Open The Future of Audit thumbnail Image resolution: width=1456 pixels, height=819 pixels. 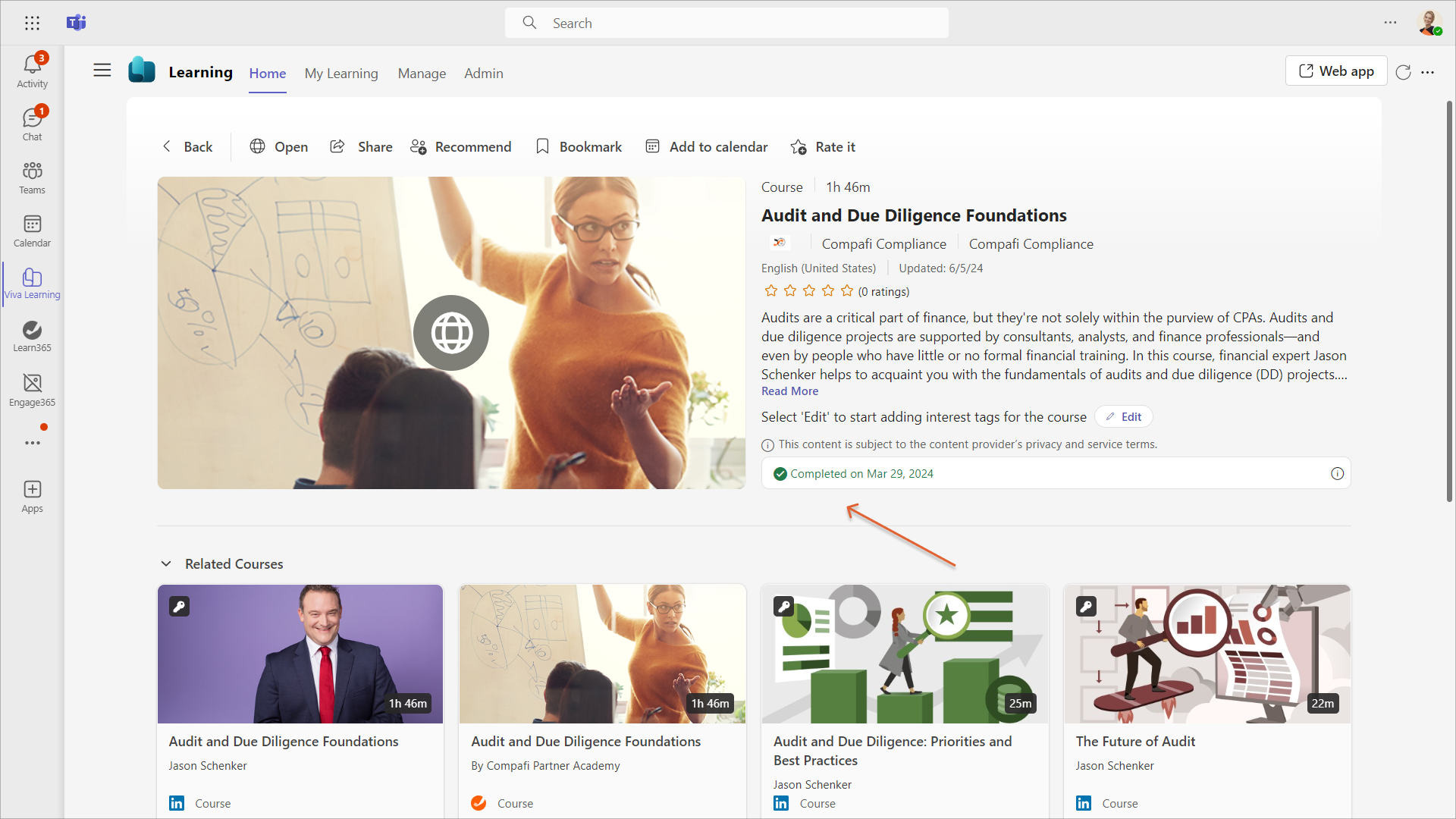tap(1207, 653)
